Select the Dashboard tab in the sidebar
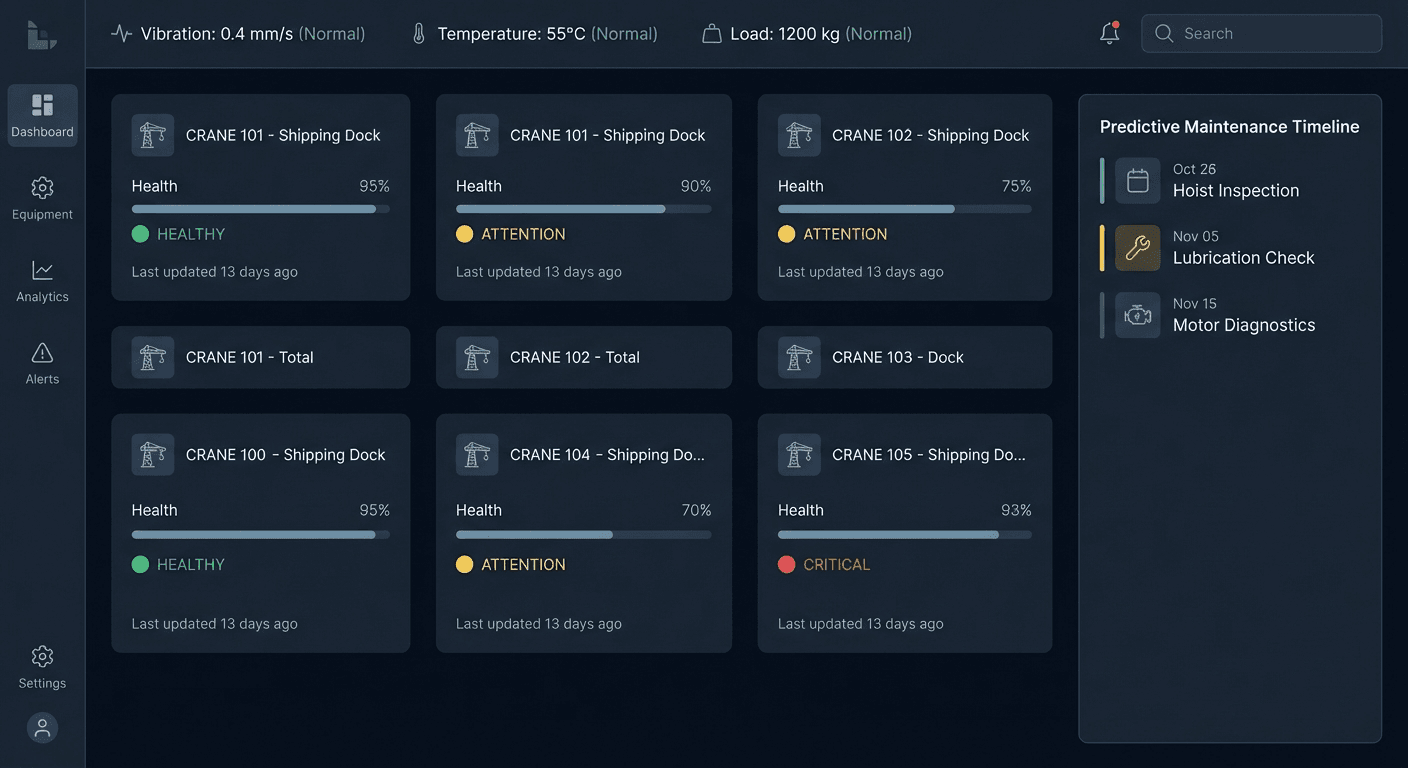This screenshot has width=1408, height=768. click(x=42, y=116)
